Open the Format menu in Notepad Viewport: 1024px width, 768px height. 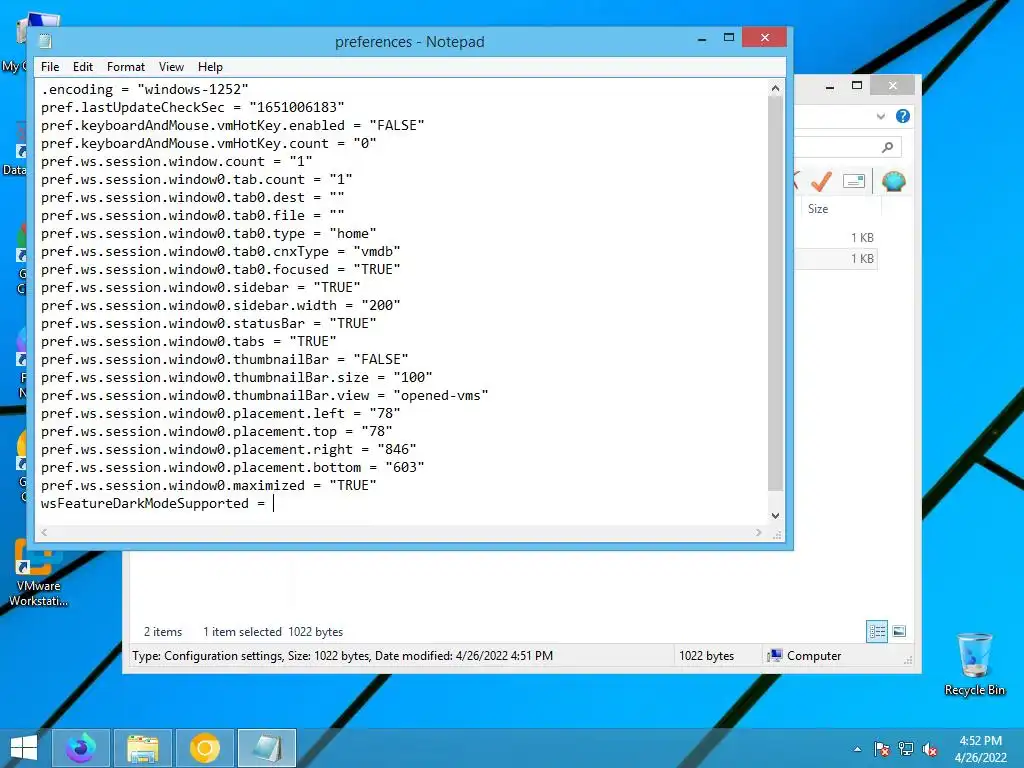(x=125, y=67)
